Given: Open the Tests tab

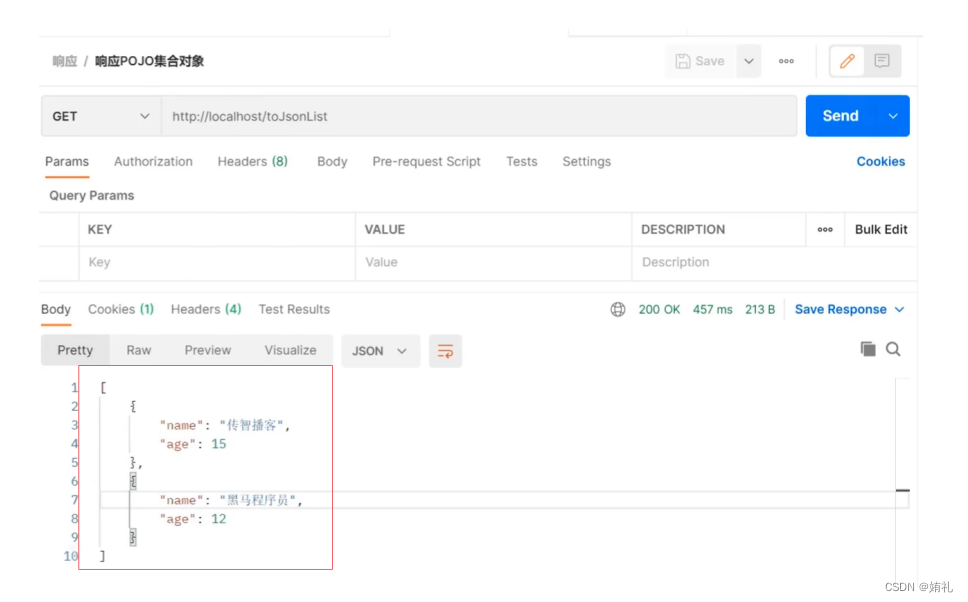Looking at the screenshot, I should pos(522,162).
